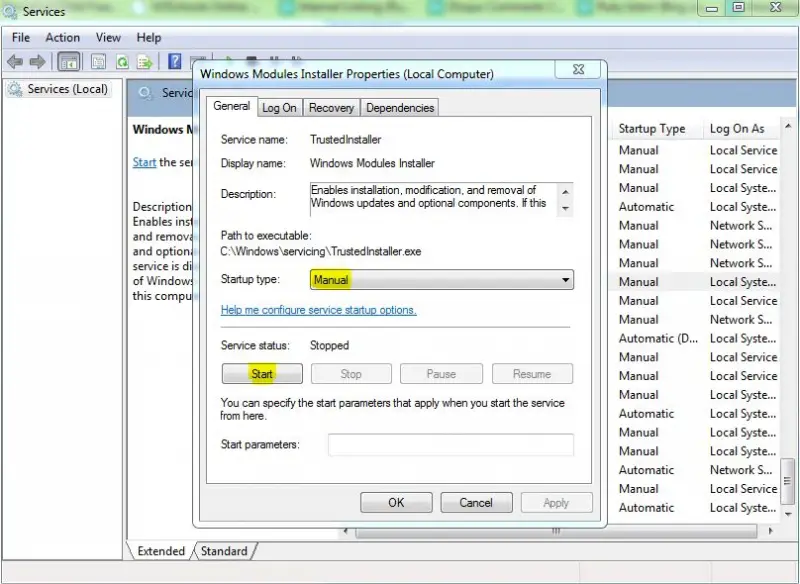Click the blue Help question-mark icon
The width and height of the screenshot is (800, 584).
click(x=174, y=62)
